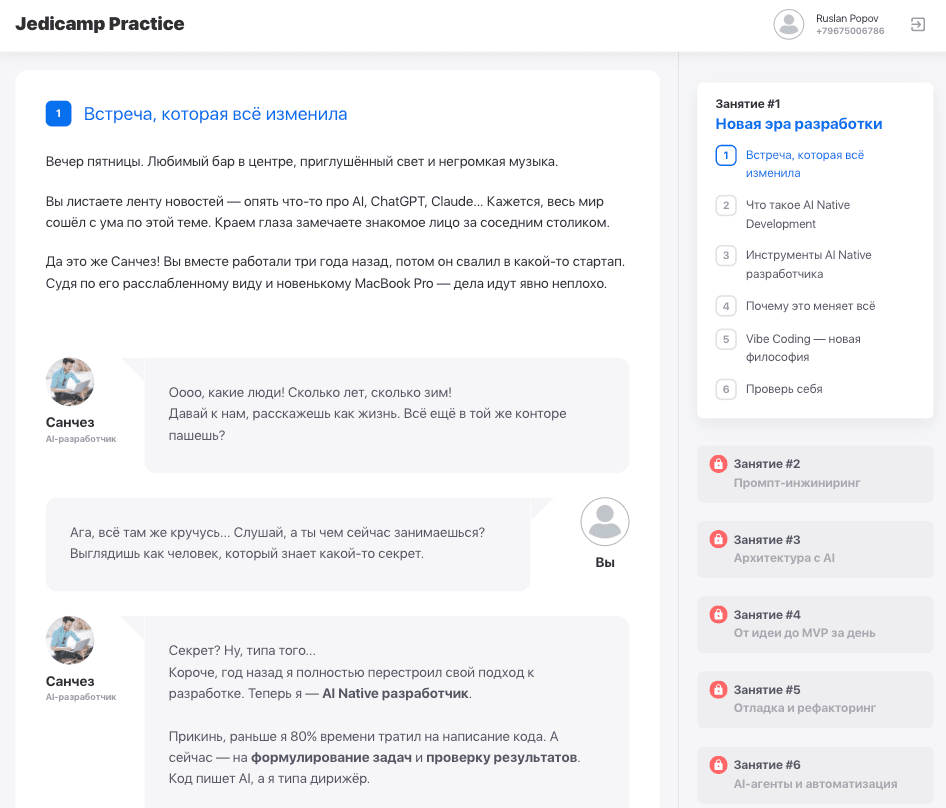Viewport: 946px width, 808px height.
Task: Click the blue step 1 badge in heading
Action: (x=58, y=114)
